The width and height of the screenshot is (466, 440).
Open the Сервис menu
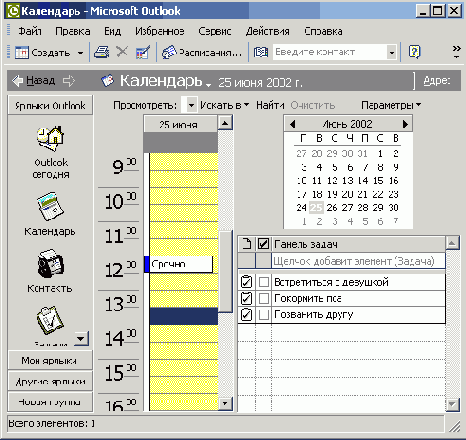(215, 31)
